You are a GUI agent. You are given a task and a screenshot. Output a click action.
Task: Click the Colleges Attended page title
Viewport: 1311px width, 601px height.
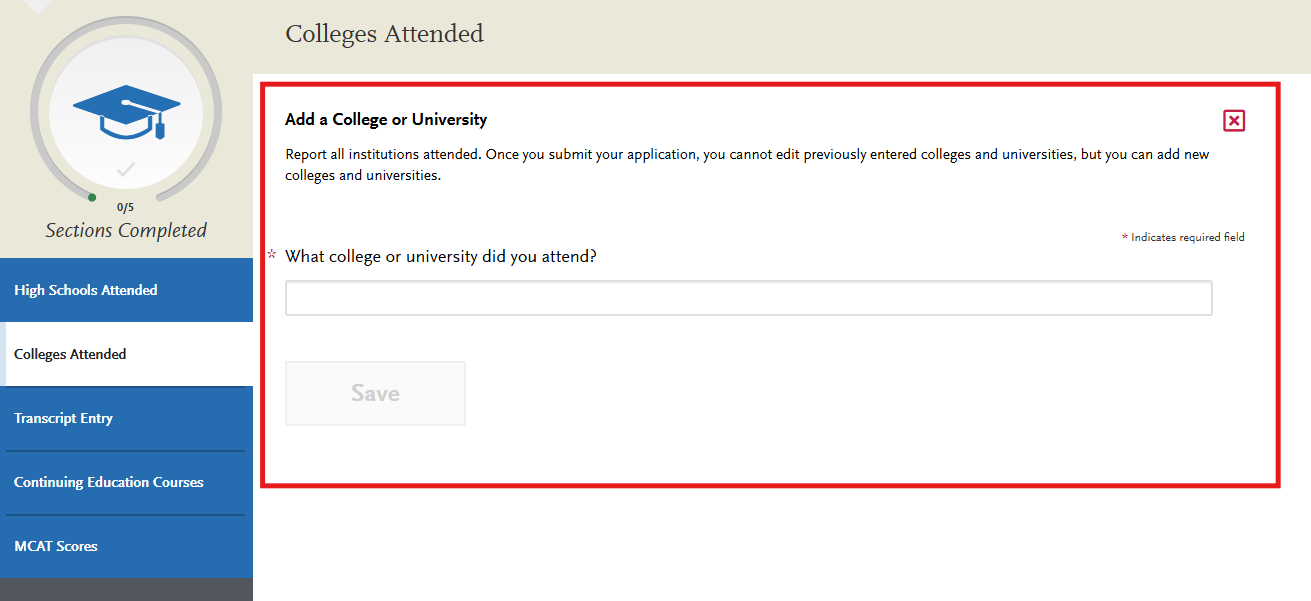(384, 33)
